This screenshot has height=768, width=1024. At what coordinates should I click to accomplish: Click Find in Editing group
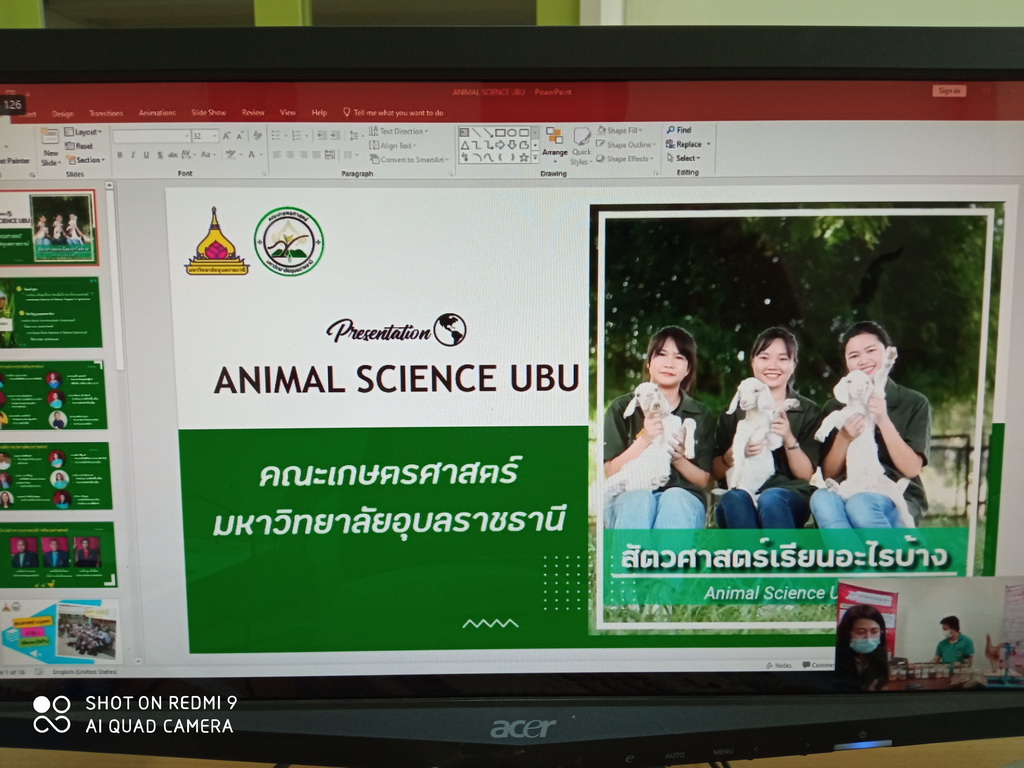[679, 130]
